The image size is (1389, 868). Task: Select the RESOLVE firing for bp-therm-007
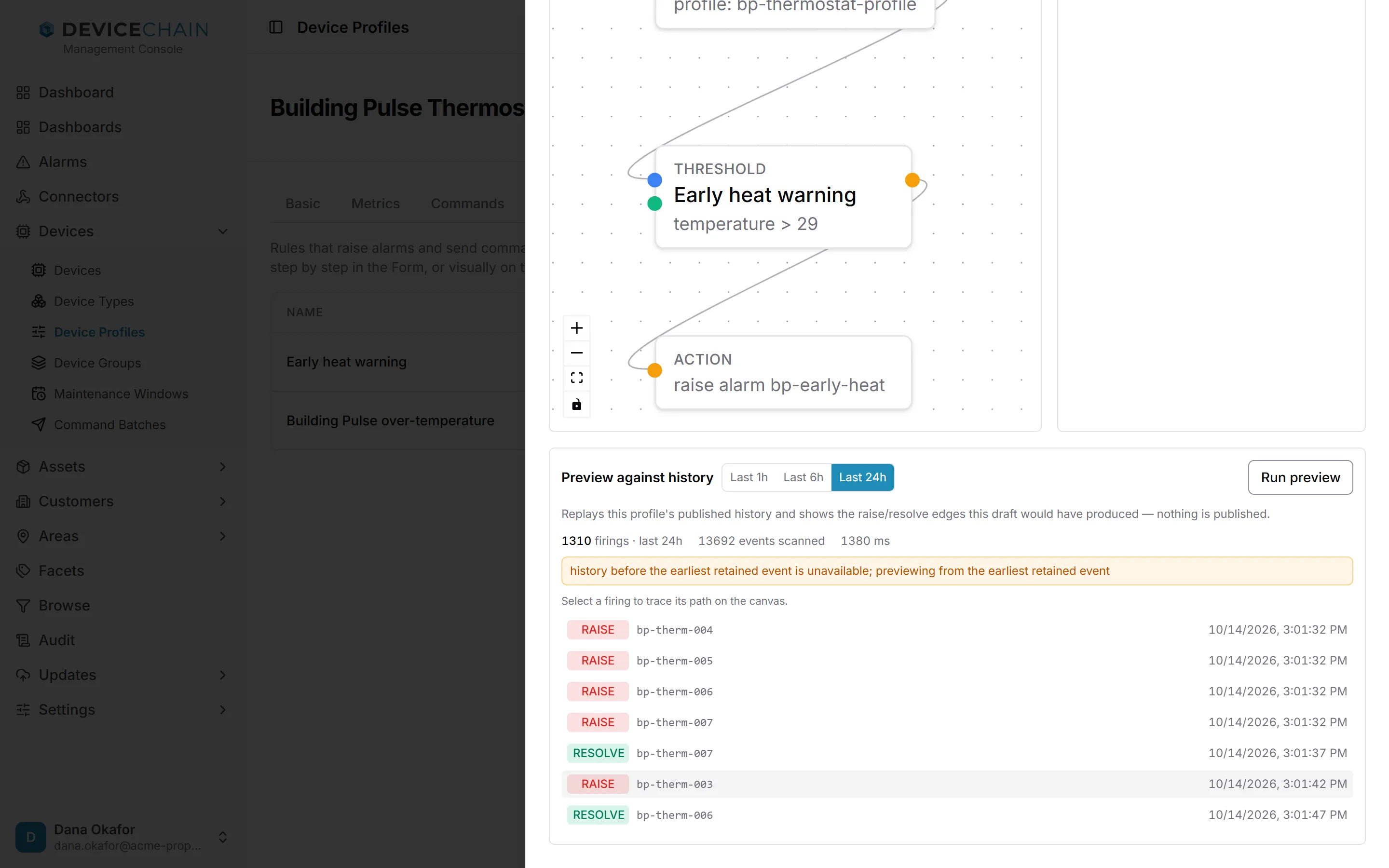pos(957,753)
